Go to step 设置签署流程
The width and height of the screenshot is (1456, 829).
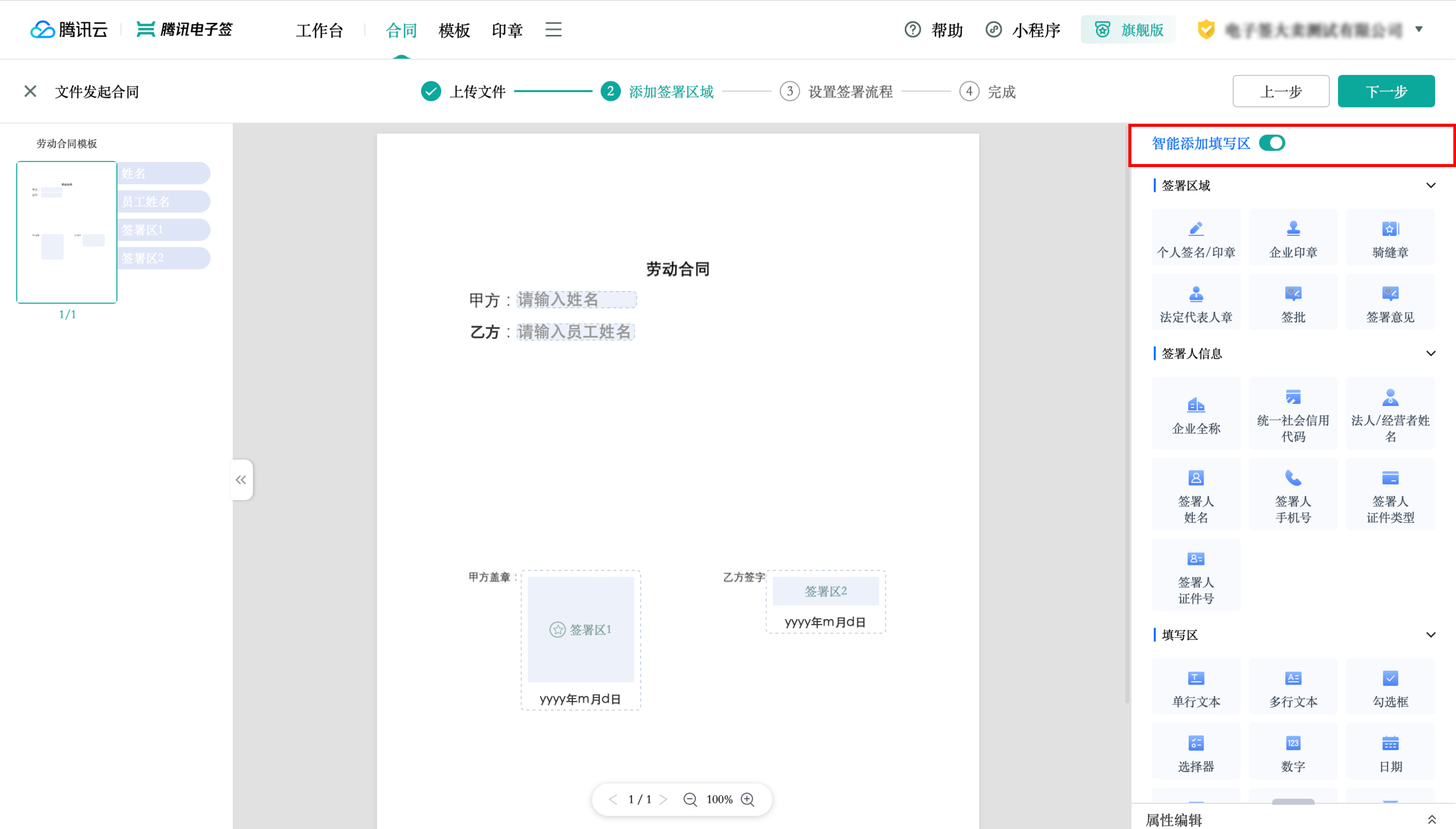point(836,92)
